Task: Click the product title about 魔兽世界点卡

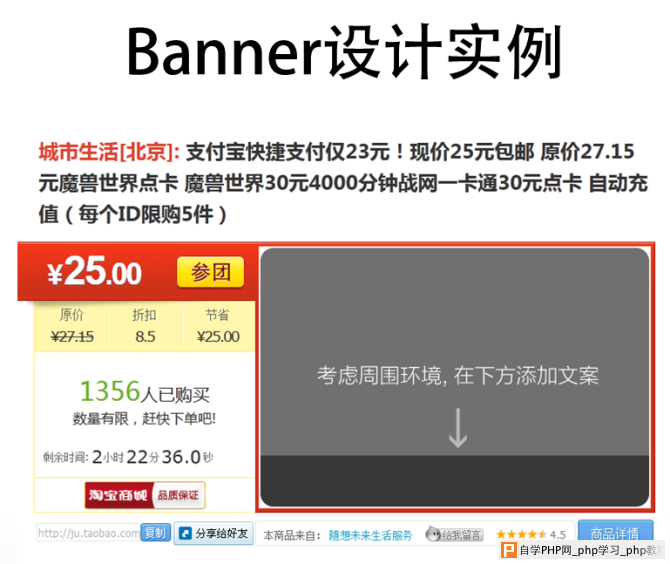Action: (343, 183)
